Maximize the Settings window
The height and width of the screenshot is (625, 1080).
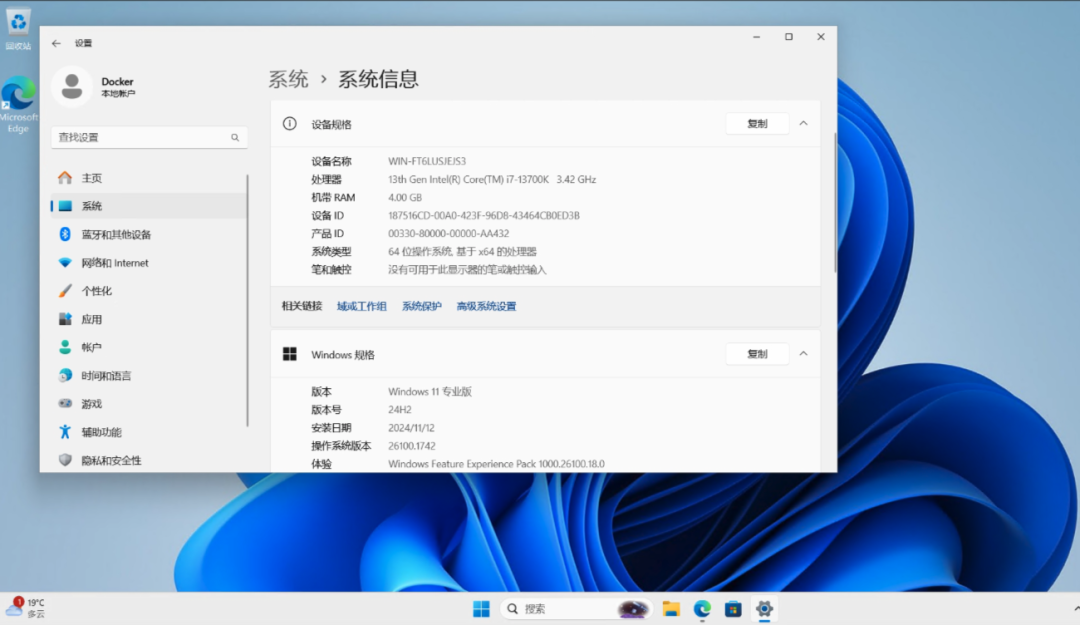tap(789, 37)
